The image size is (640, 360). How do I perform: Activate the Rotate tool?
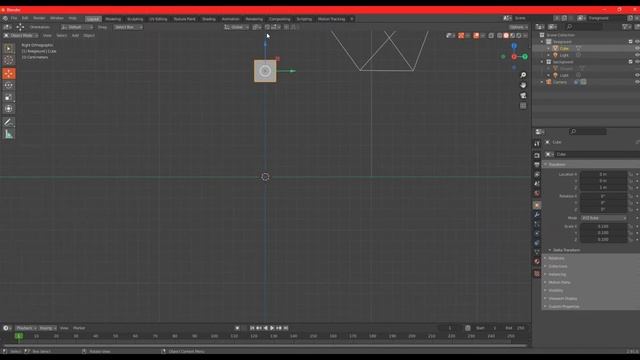tap(9, 85)
